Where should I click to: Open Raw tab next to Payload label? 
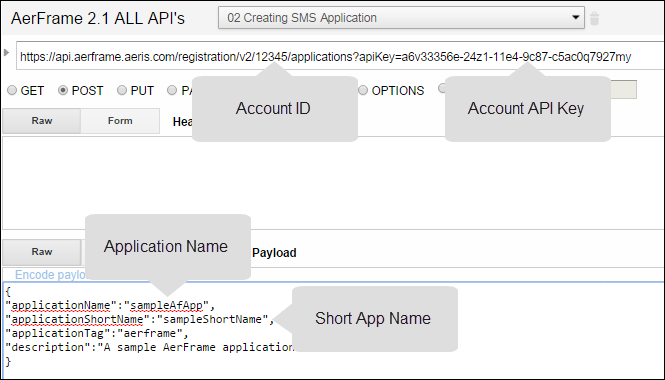(42, 252)
